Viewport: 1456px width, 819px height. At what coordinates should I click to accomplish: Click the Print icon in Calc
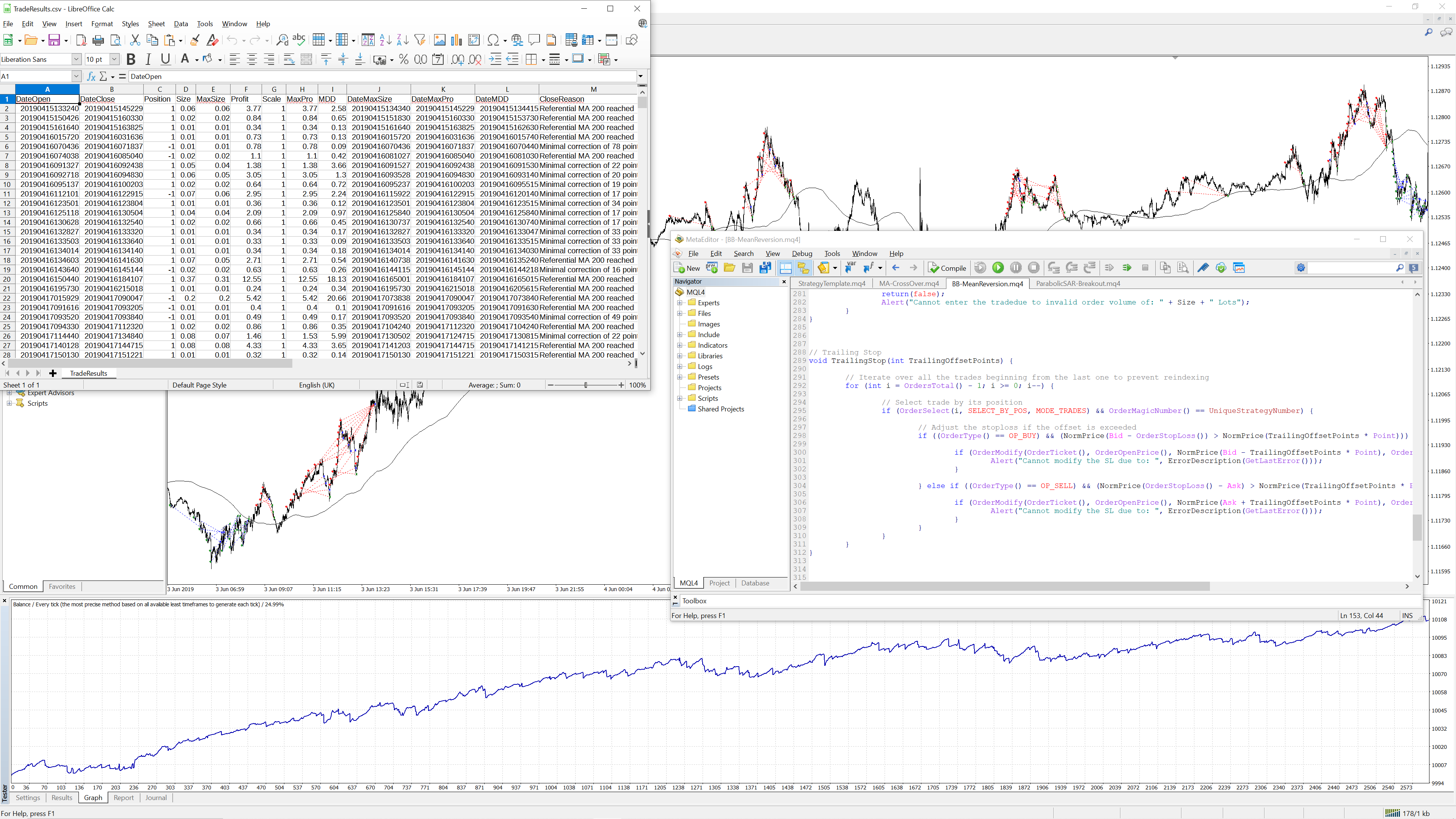pyautogui.click(x=98, y=40)
